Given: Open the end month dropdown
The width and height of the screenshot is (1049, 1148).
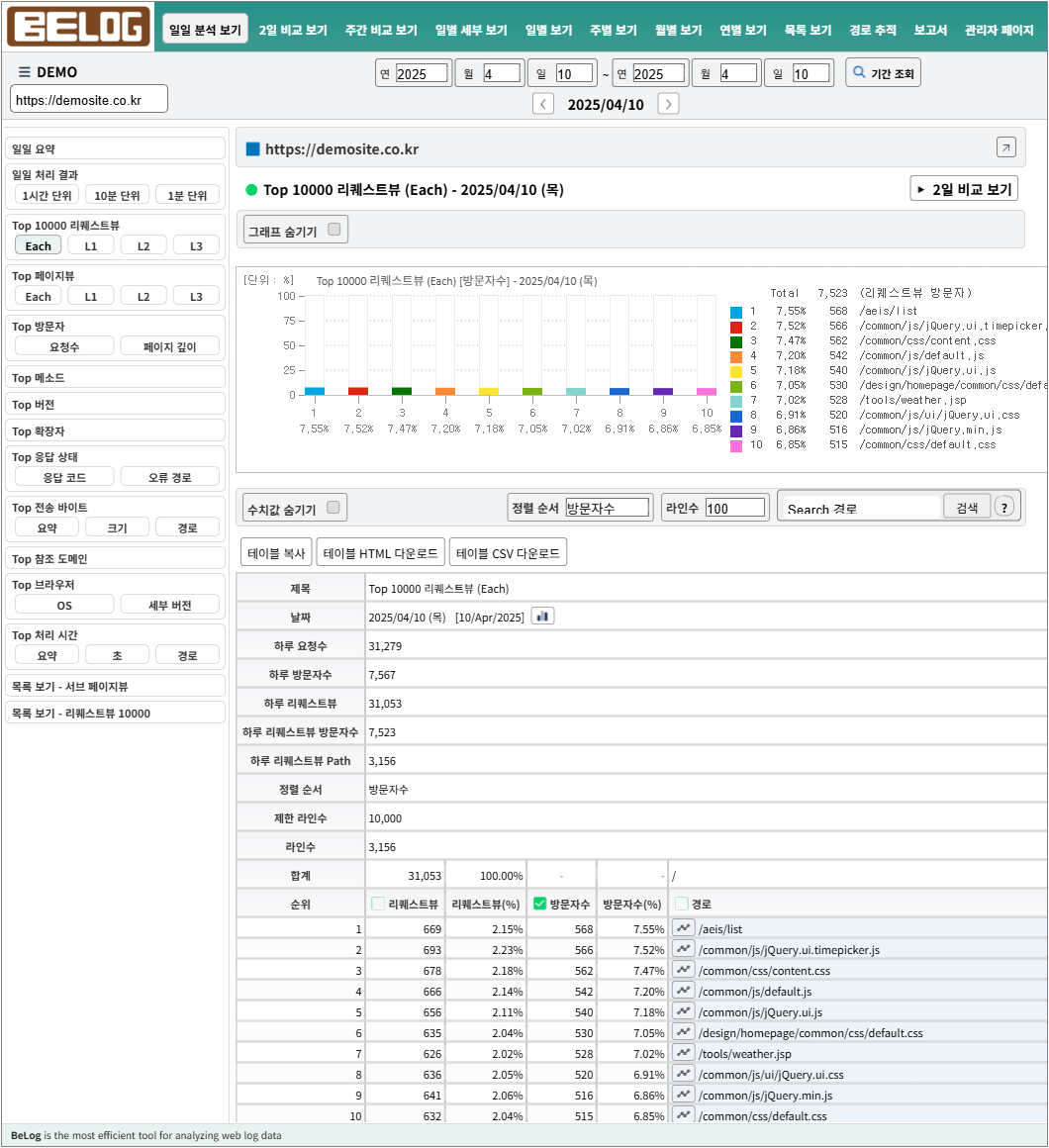Looking at the screenshot, I should [x=738, y=73].
